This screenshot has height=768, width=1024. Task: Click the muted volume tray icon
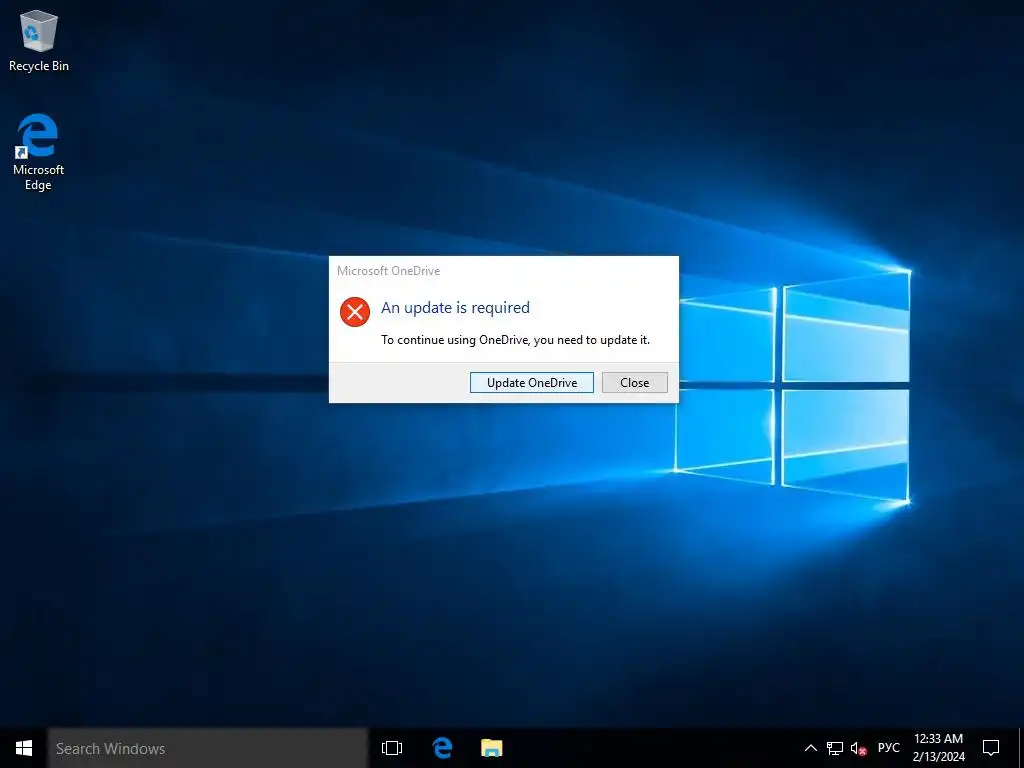pos(858,748)
